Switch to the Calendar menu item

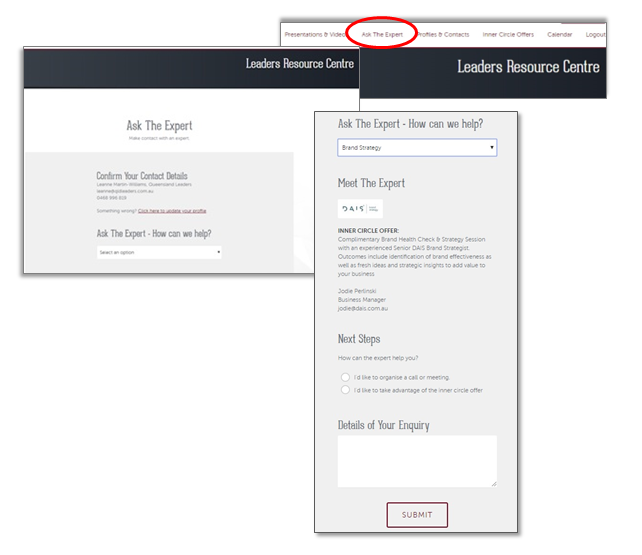coord(560,35)
